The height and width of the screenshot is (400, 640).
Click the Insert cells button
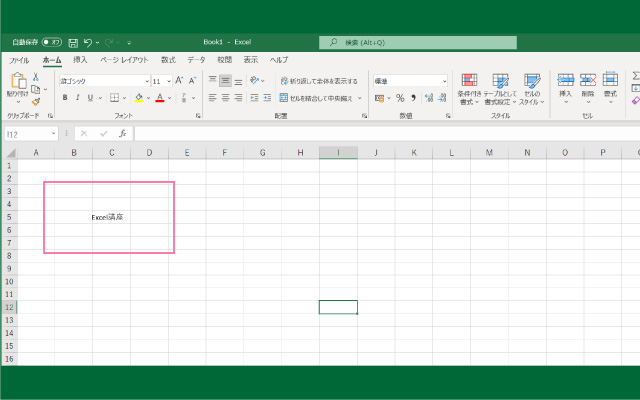coord(565,89)
